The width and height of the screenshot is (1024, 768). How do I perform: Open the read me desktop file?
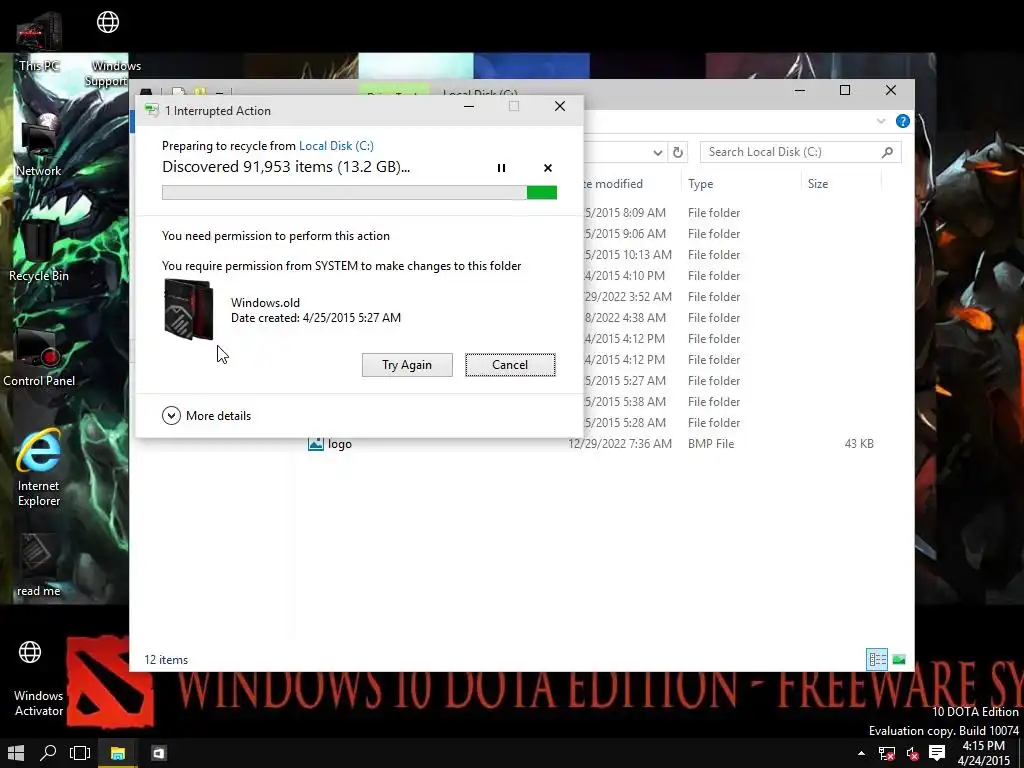tap(39, 565)
